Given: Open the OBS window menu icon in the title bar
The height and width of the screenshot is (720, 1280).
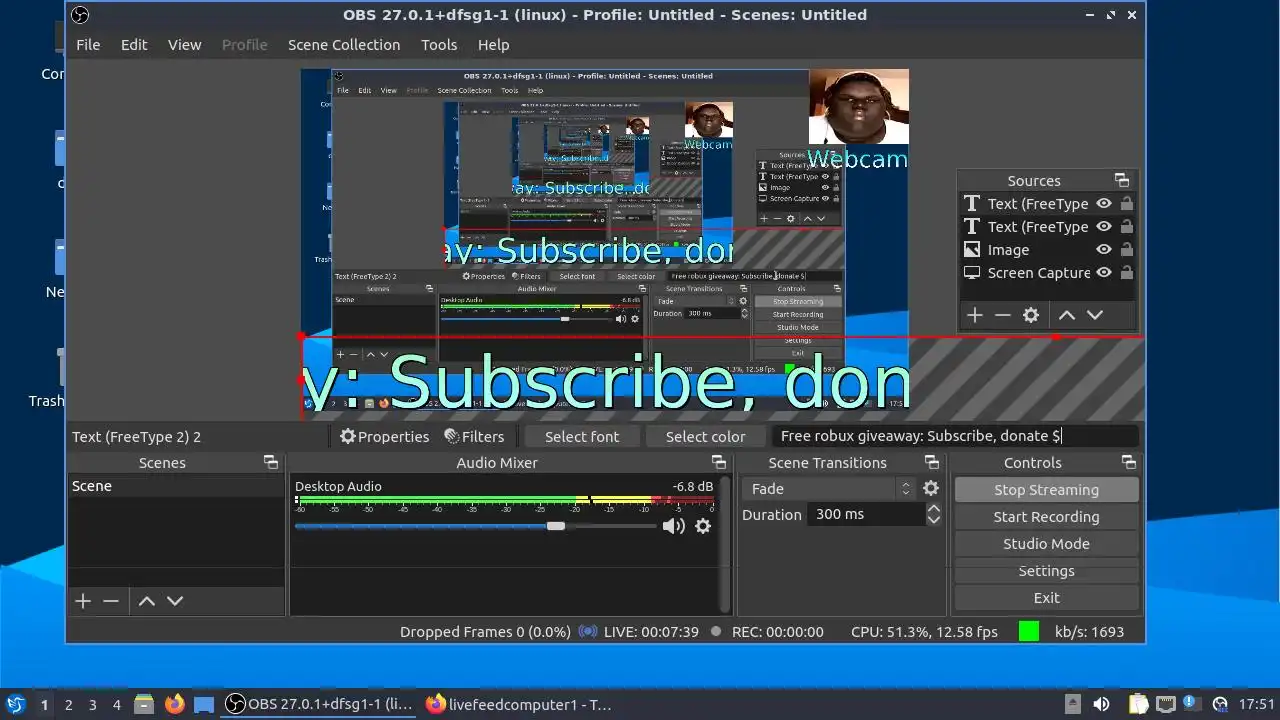Looking at the screenshot, I should point(81,15).
